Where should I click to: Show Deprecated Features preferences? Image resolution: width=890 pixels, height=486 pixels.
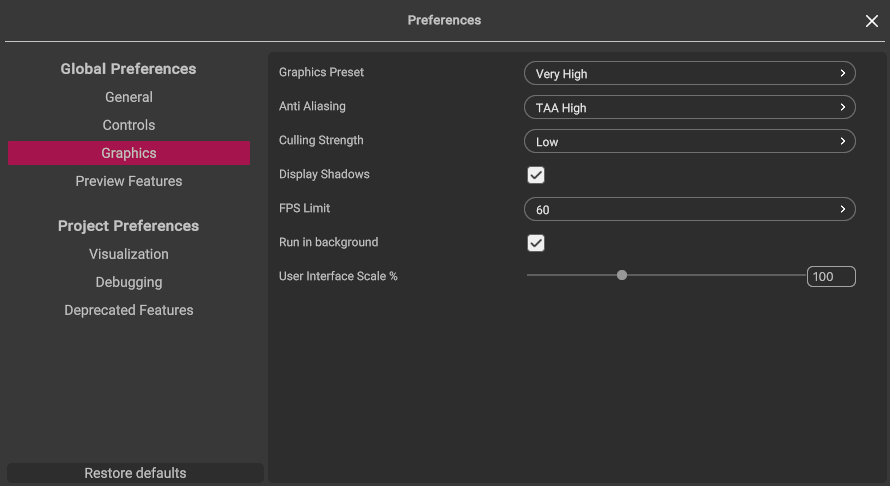coord(129,310)
